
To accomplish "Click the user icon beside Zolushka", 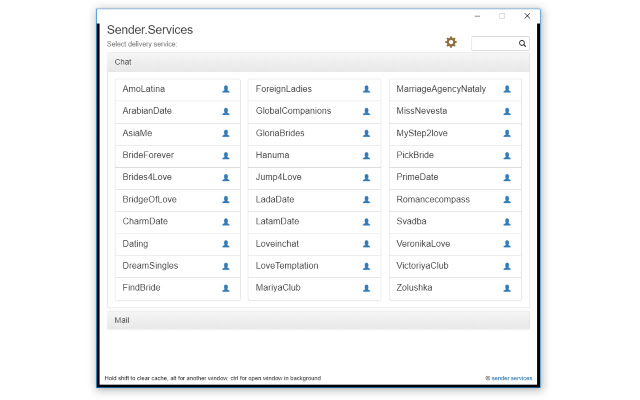I will [x=507, y=288].
